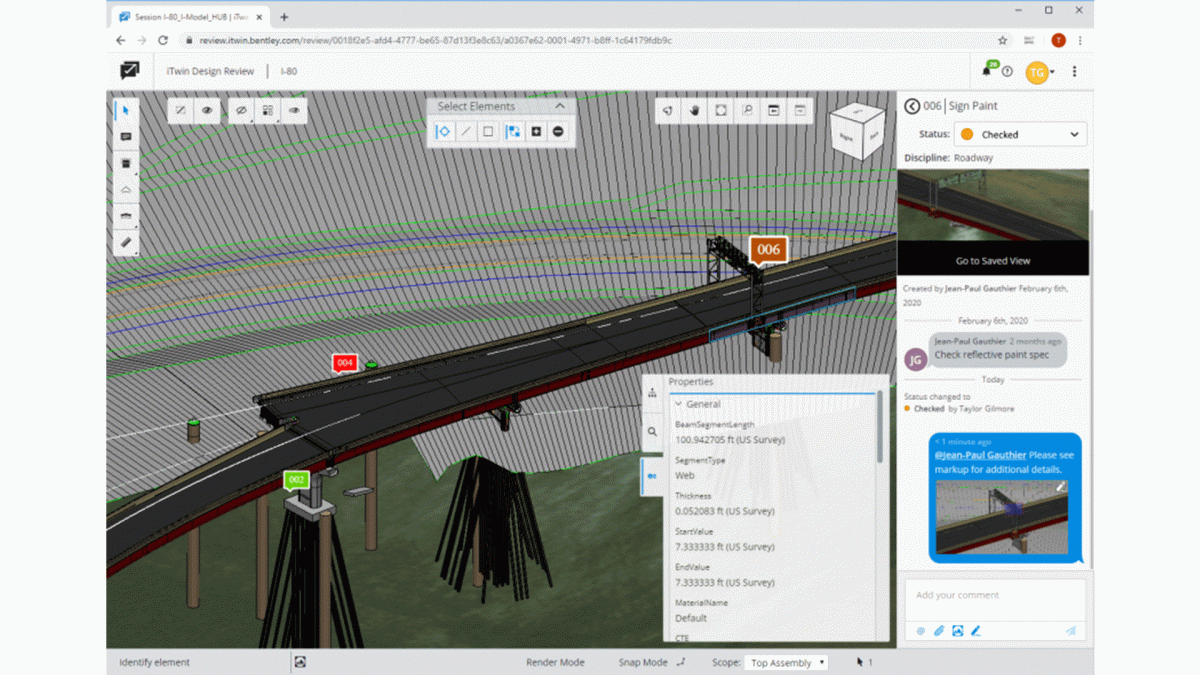Click the saved view preview image
The width and height of the screenshot is (1200, 675).
click(x=993, y=205)
